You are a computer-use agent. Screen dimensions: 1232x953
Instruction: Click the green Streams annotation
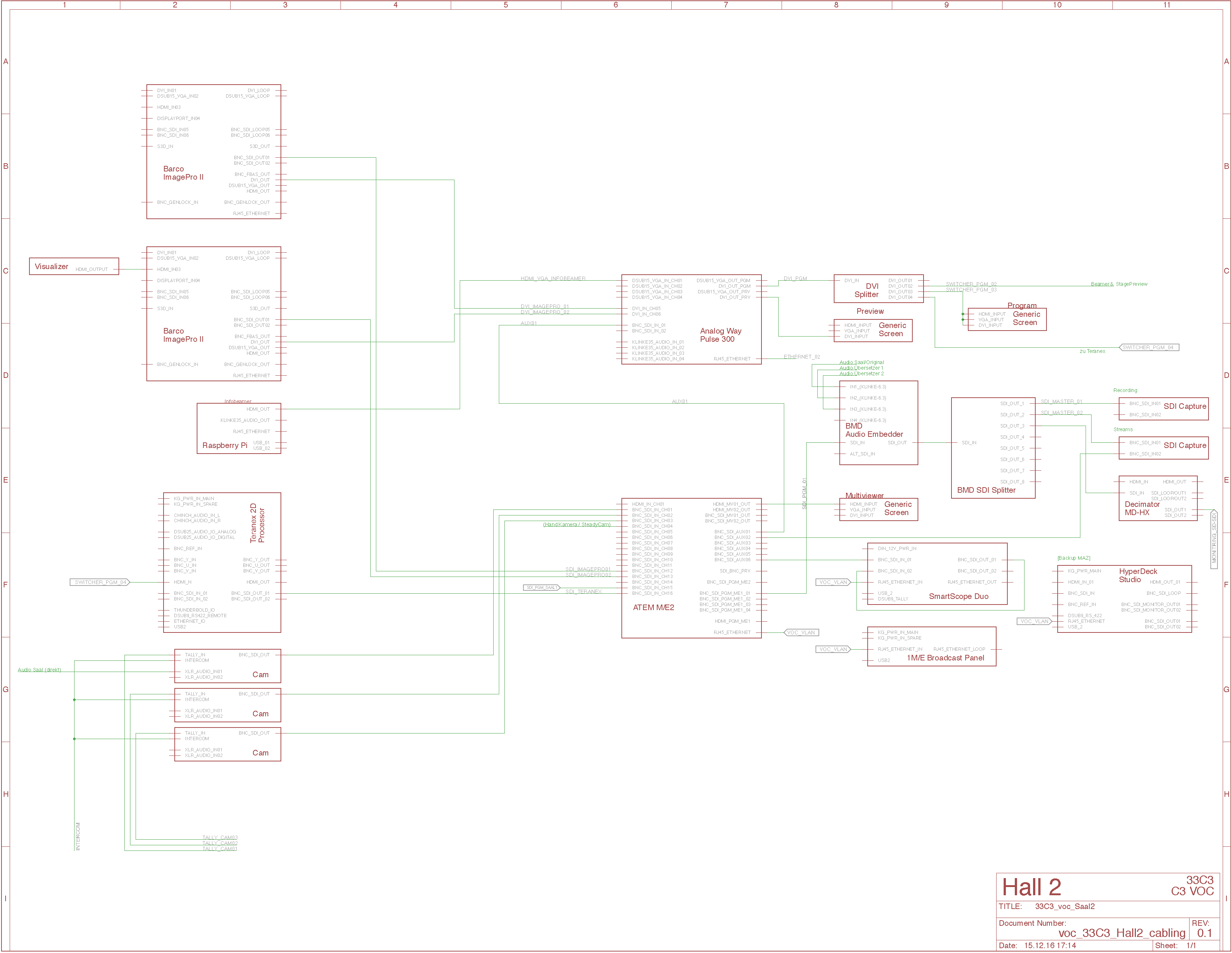(x=1122, y=429)
